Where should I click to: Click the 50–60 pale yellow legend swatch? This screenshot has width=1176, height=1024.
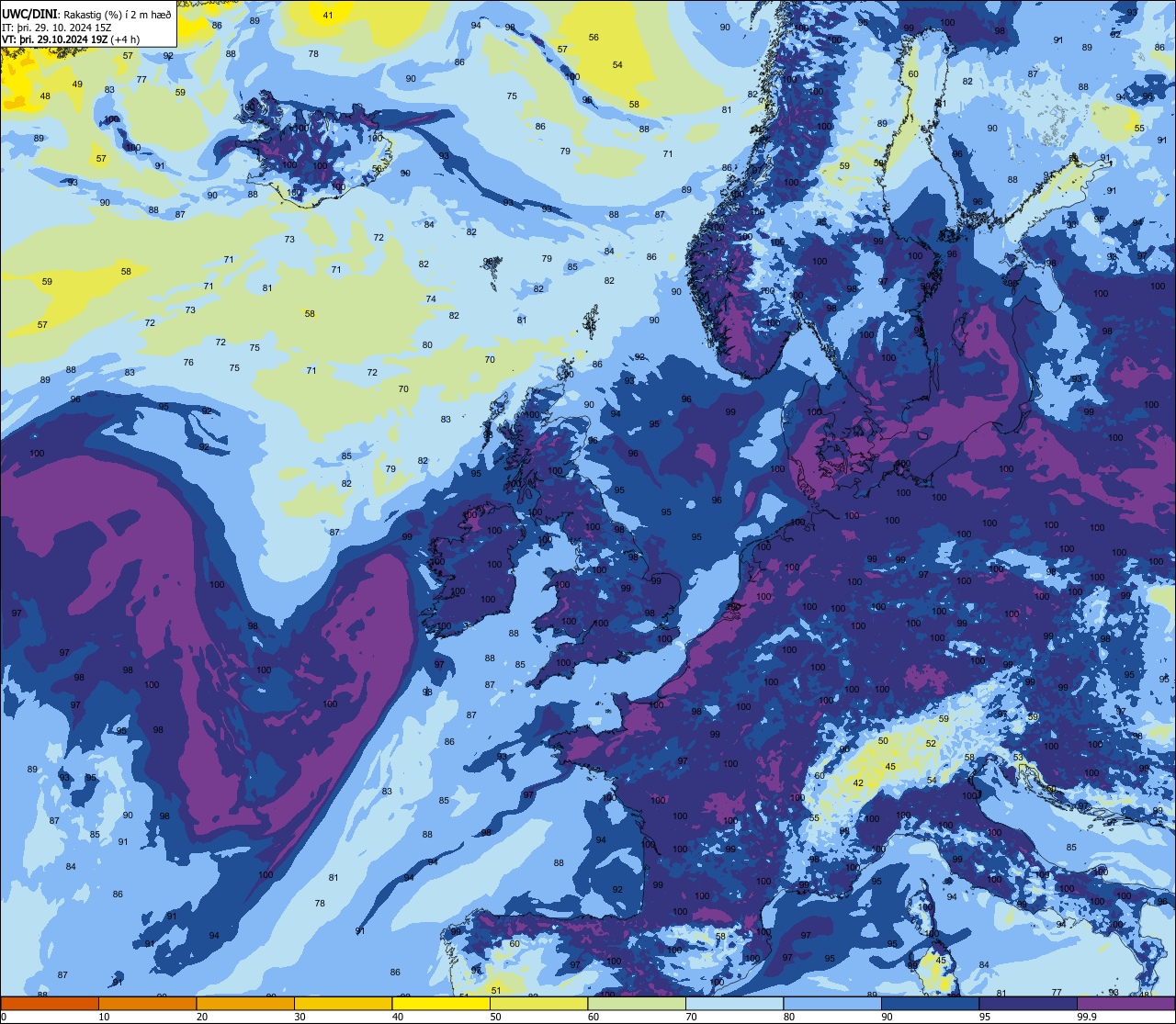[x=538, y=1003]
